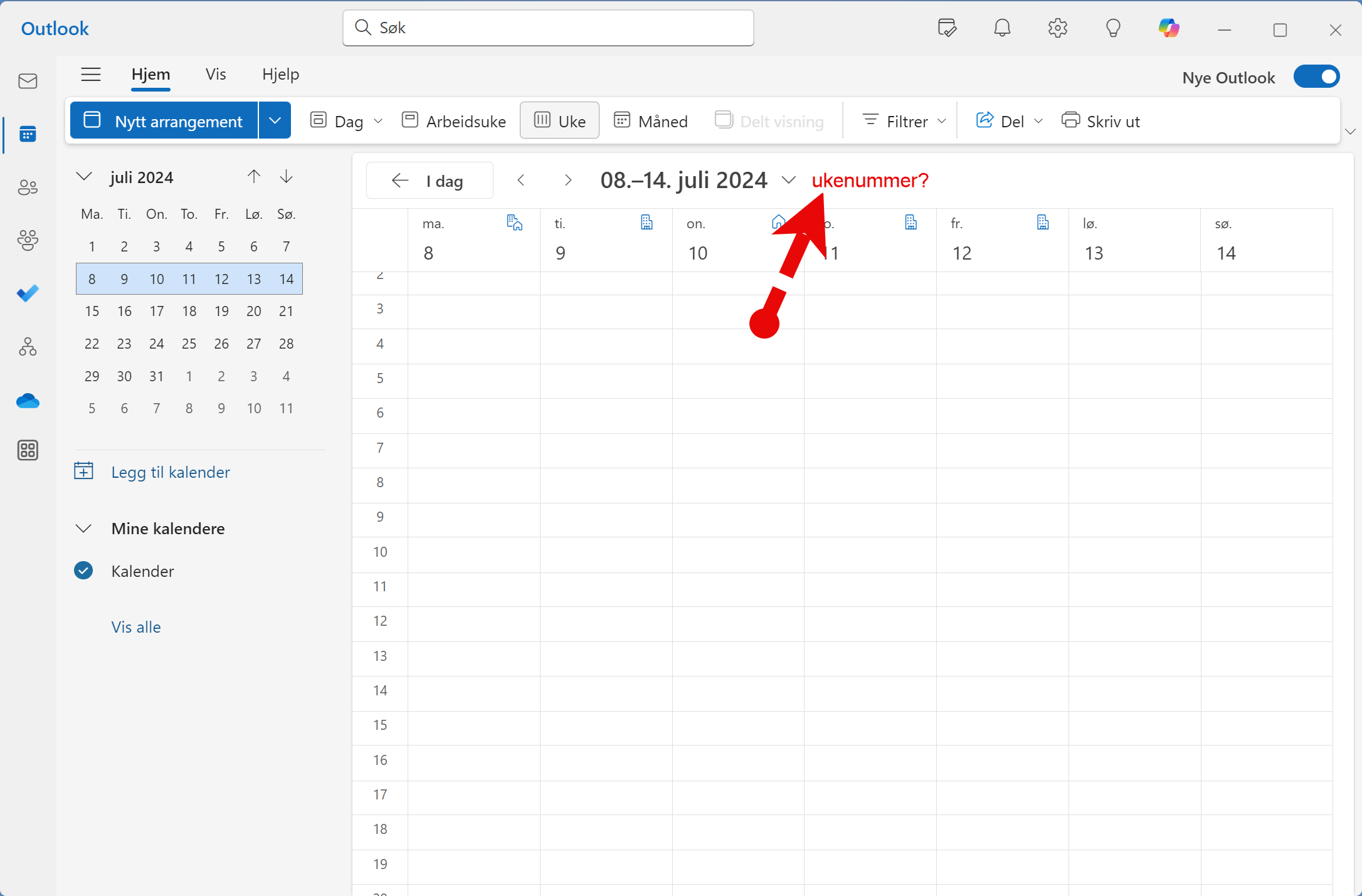Switch to the Vis tab
The width and height of the screenshot is (1362, 896).
[x=215, y=75]
